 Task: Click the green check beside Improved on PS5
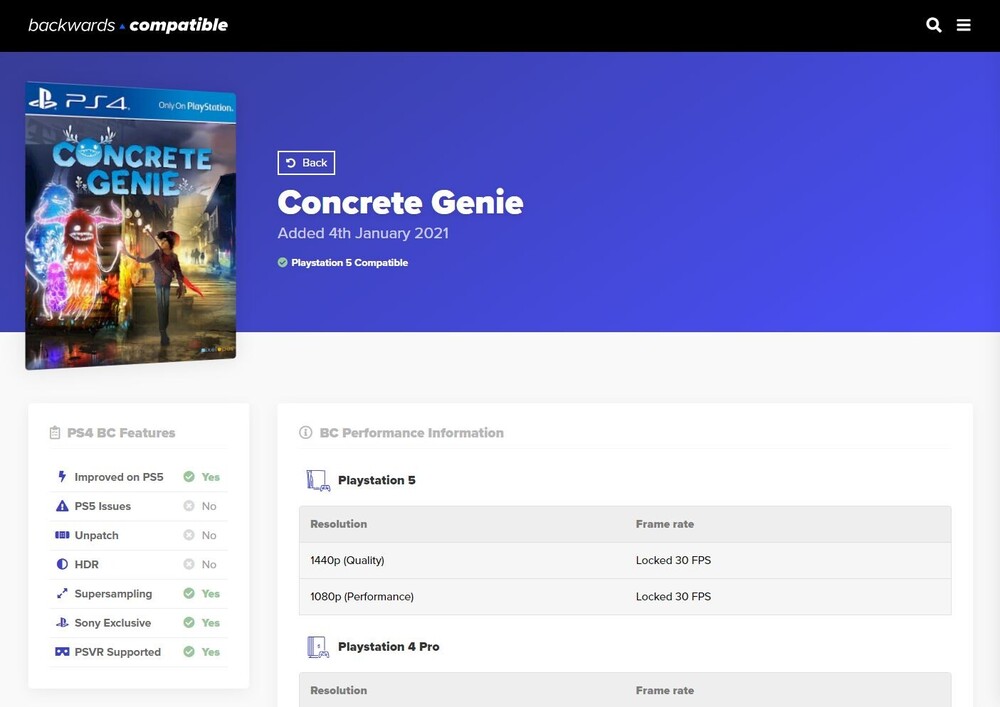[188, 477]
